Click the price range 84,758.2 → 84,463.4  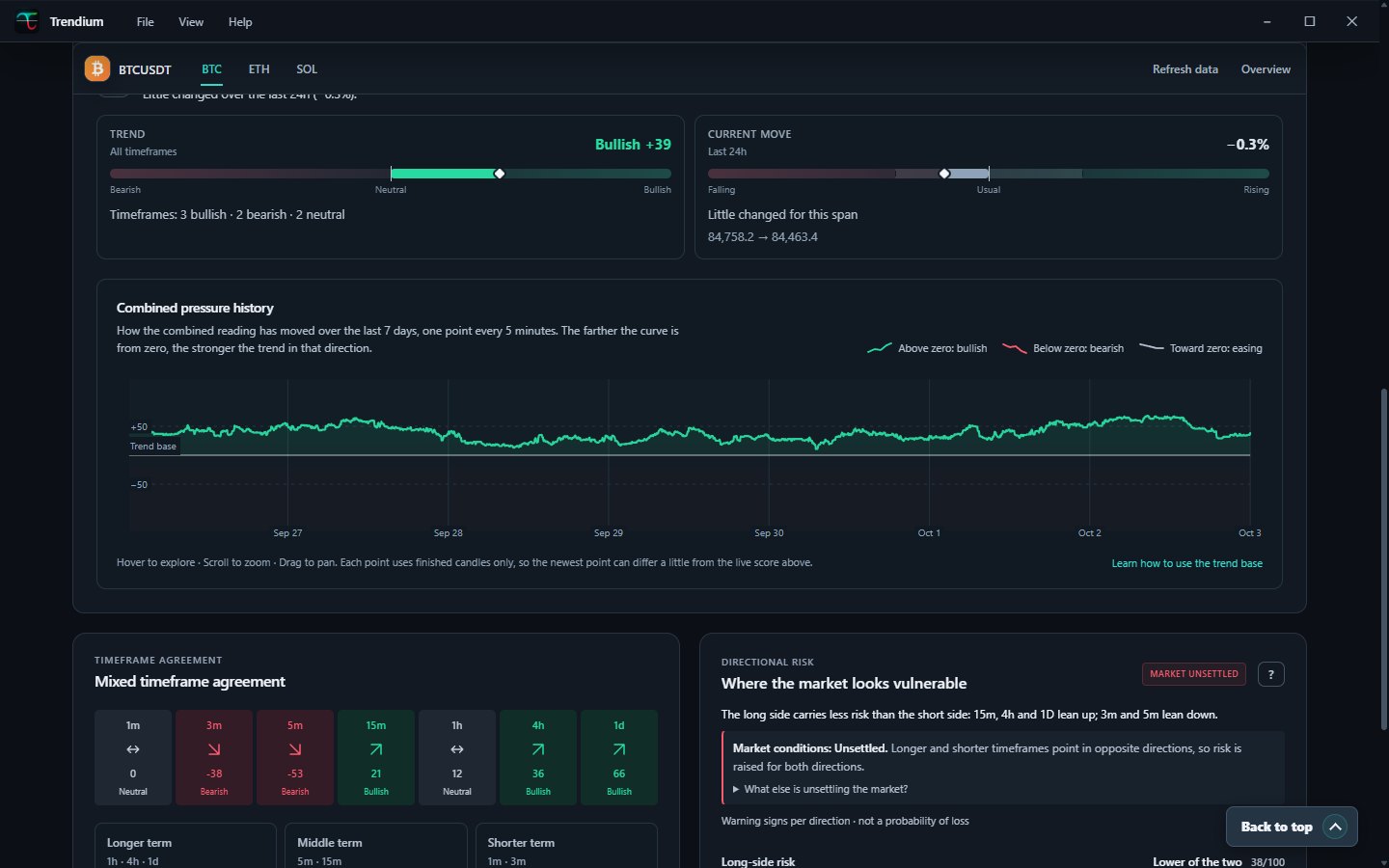coord(763,237)
